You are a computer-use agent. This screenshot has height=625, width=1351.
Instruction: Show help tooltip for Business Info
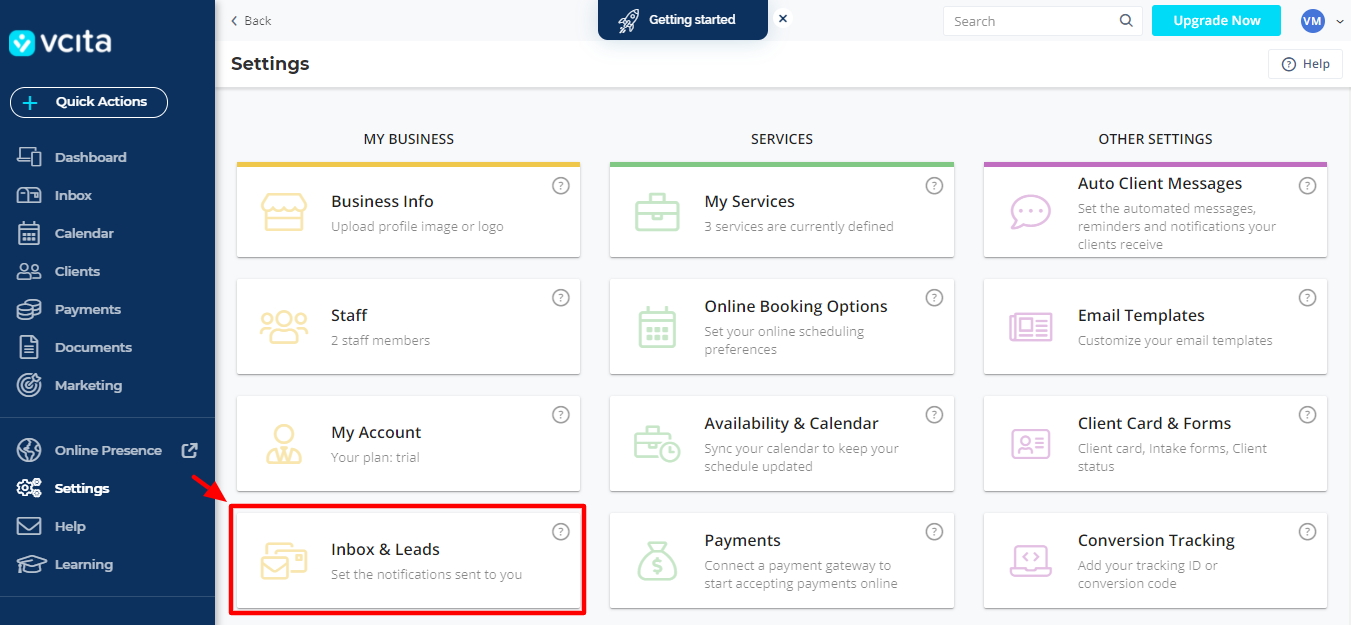[x=561, y=186]
